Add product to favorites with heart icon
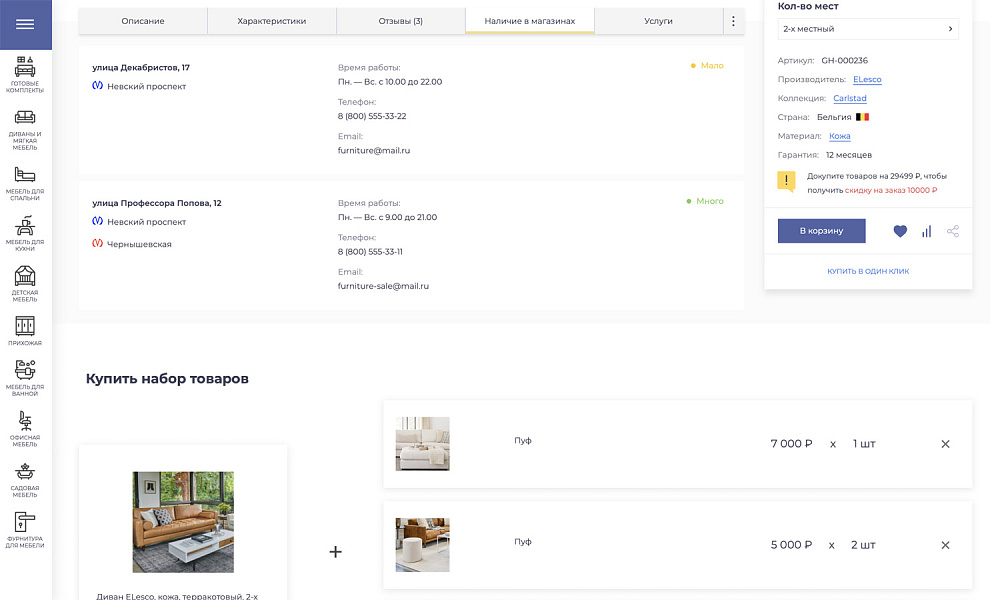 [x=900, y=231]
